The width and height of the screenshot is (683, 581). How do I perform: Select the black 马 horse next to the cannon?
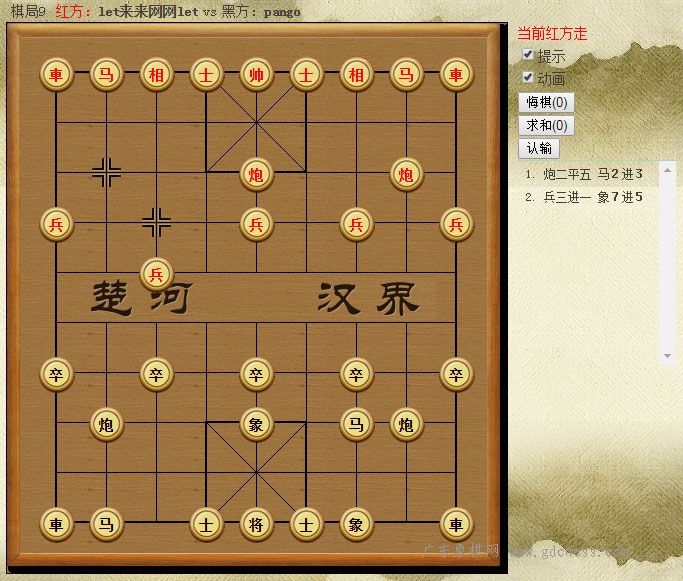click(x=356, y=424)
